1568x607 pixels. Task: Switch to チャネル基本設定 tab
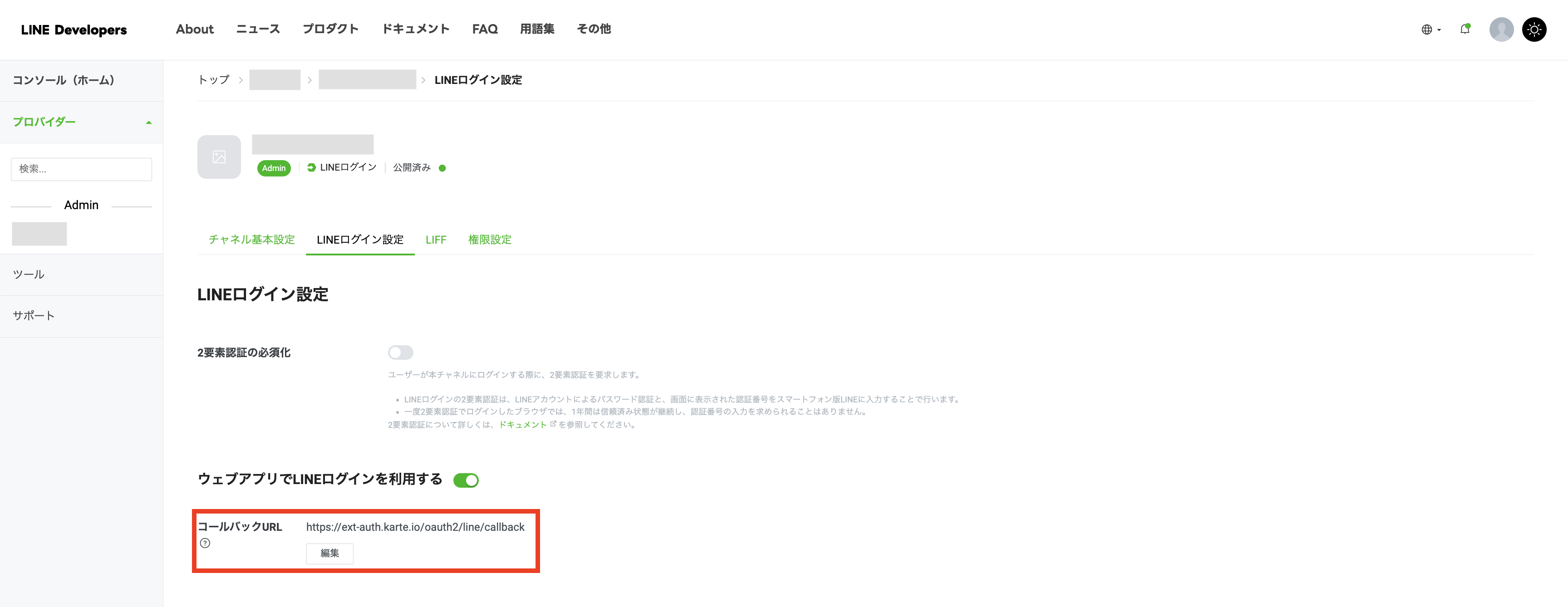tap(251, 240)
